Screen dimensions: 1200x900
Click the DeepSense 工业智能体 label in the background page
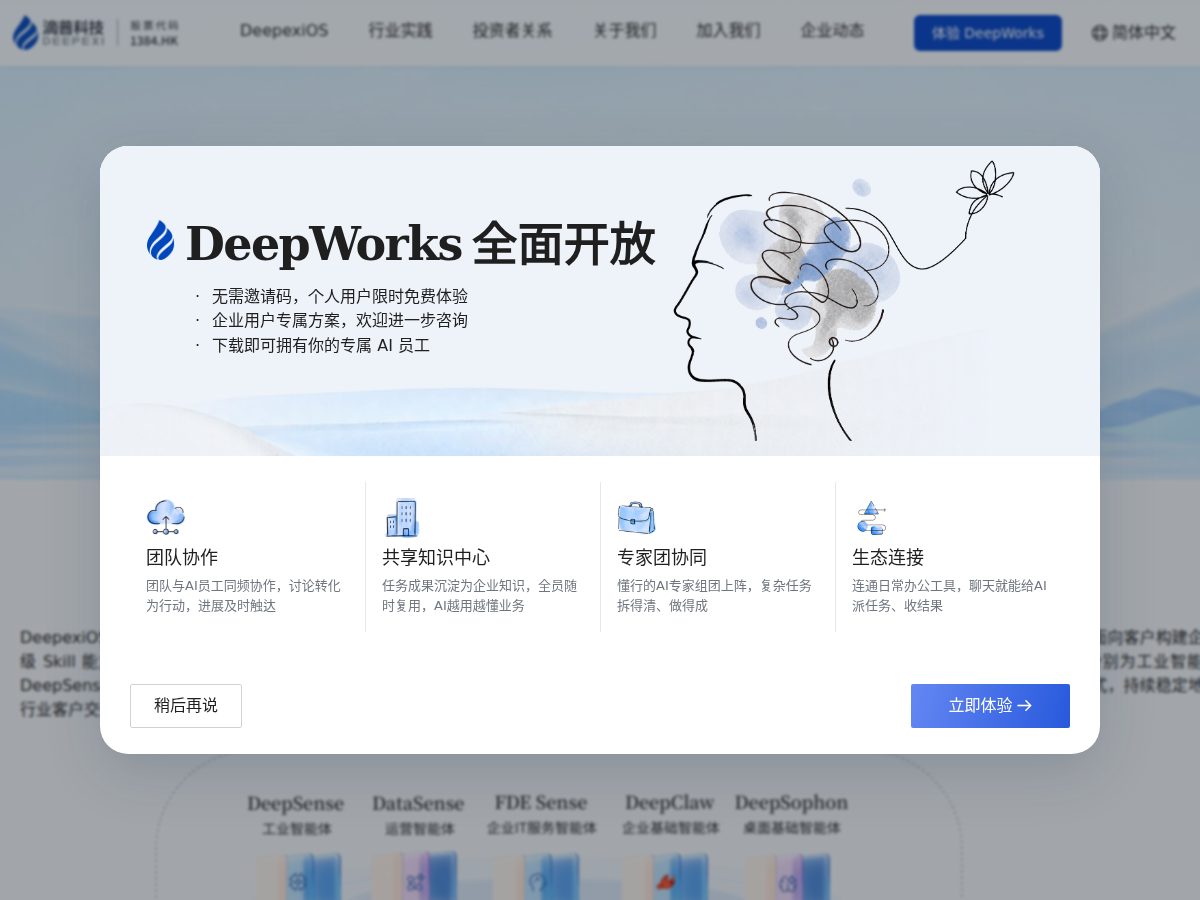point(296,815)
